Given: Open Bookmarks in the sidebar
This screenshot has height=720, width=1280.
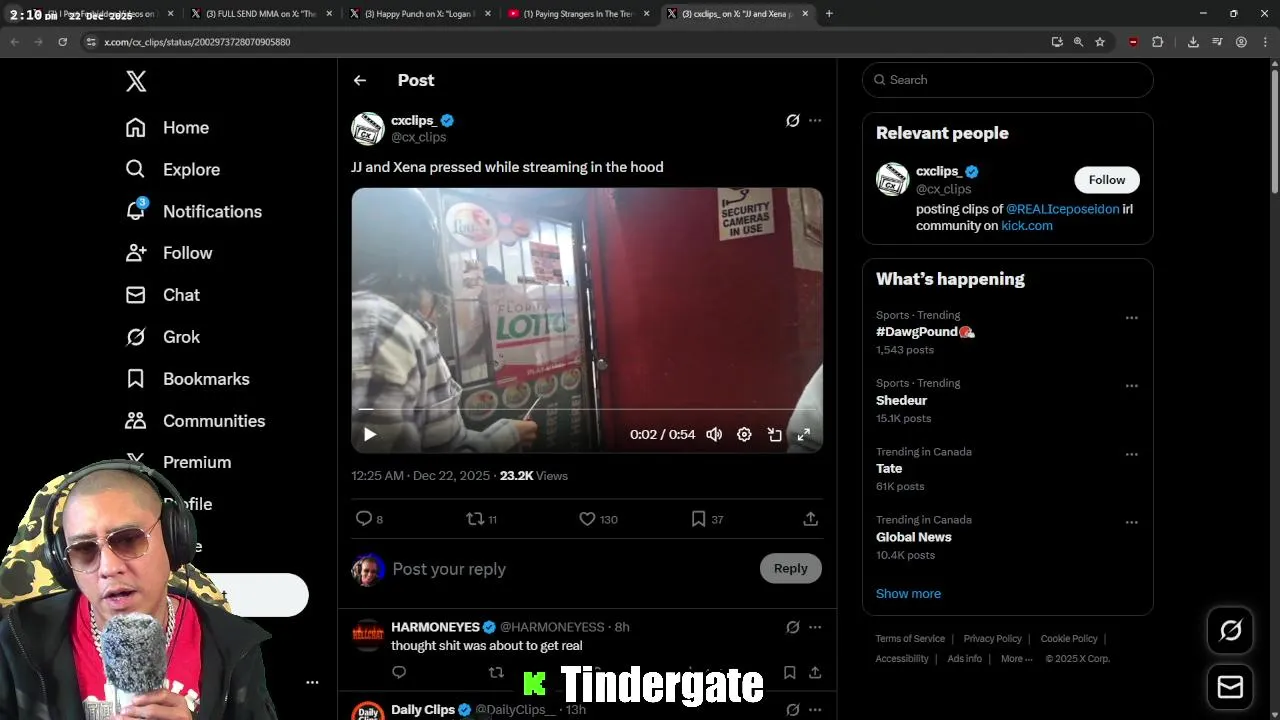Looking at the screenshot, I should (187, 379).
